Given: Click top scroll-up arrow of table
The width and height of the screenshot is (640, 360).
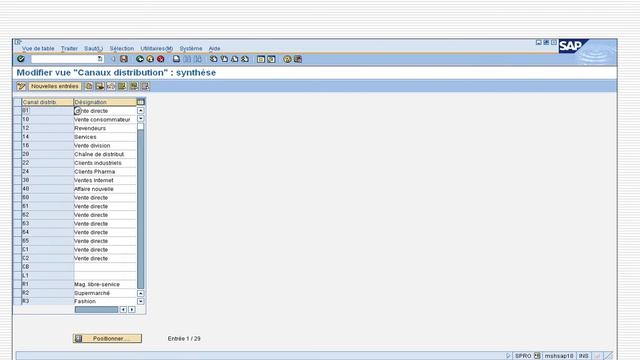Looking at the screenshot, I should 140,111.
